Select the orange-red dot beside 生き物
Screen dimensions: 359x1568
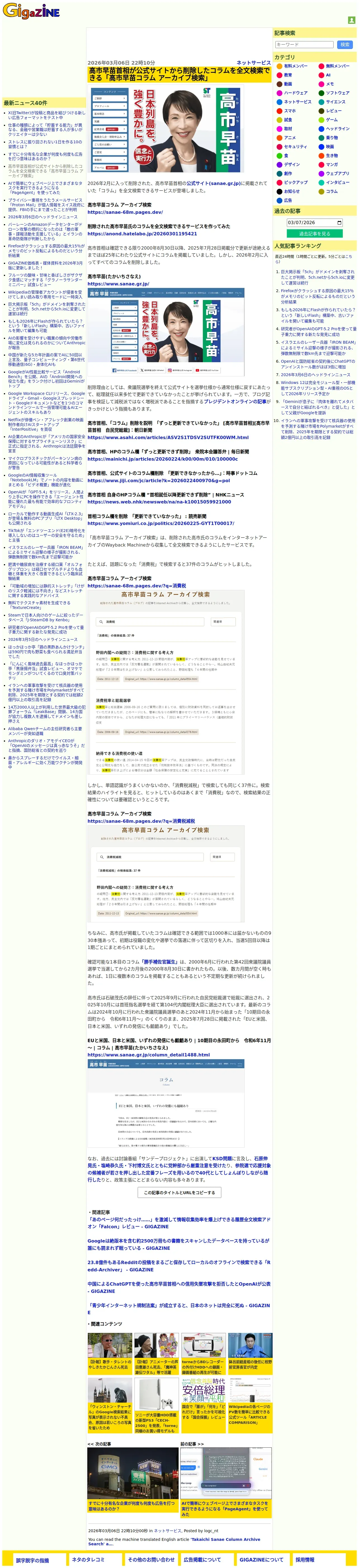[321, 156]
